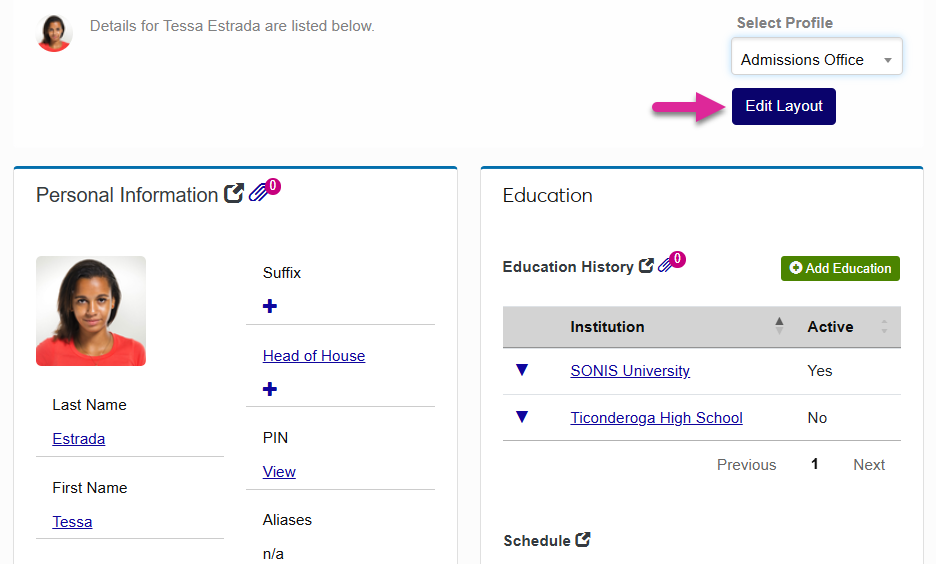Expand the Ticonderoga High School row
The width and height of the screenshot is (936, 564).
pos(521,417)
